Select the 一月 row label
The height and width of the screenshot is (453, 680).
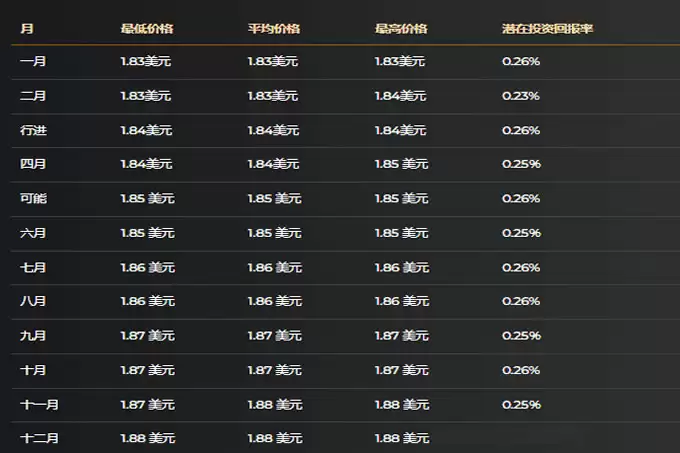tap(33, 62)
